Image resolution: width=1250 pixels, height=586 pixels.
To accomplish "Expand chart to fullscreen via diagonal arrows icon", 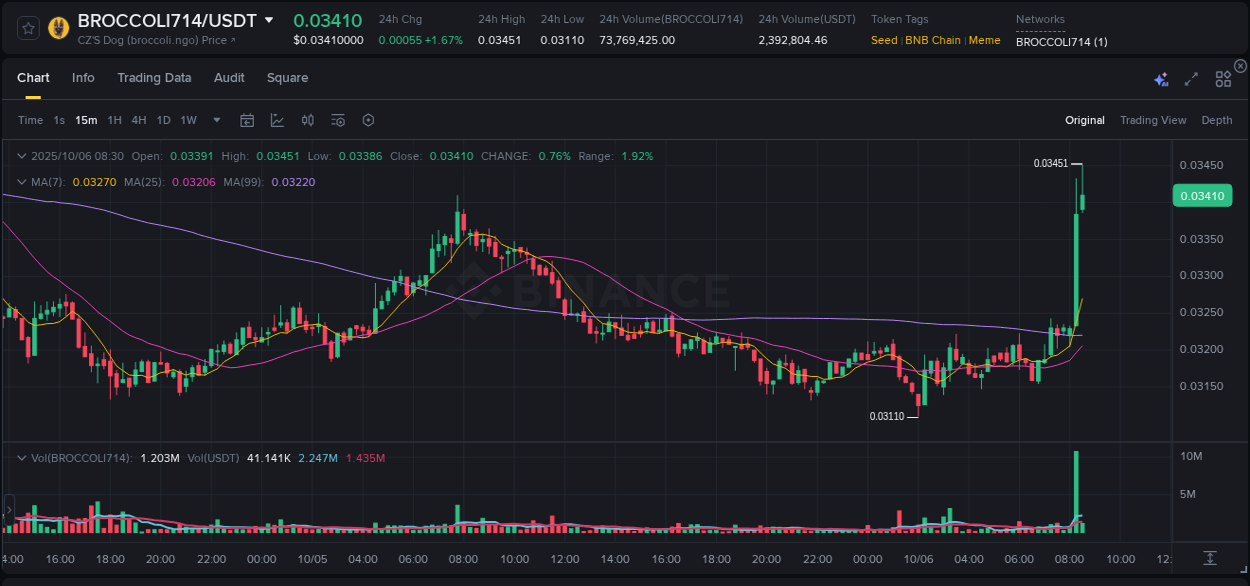I will [x=1190, y=78].
